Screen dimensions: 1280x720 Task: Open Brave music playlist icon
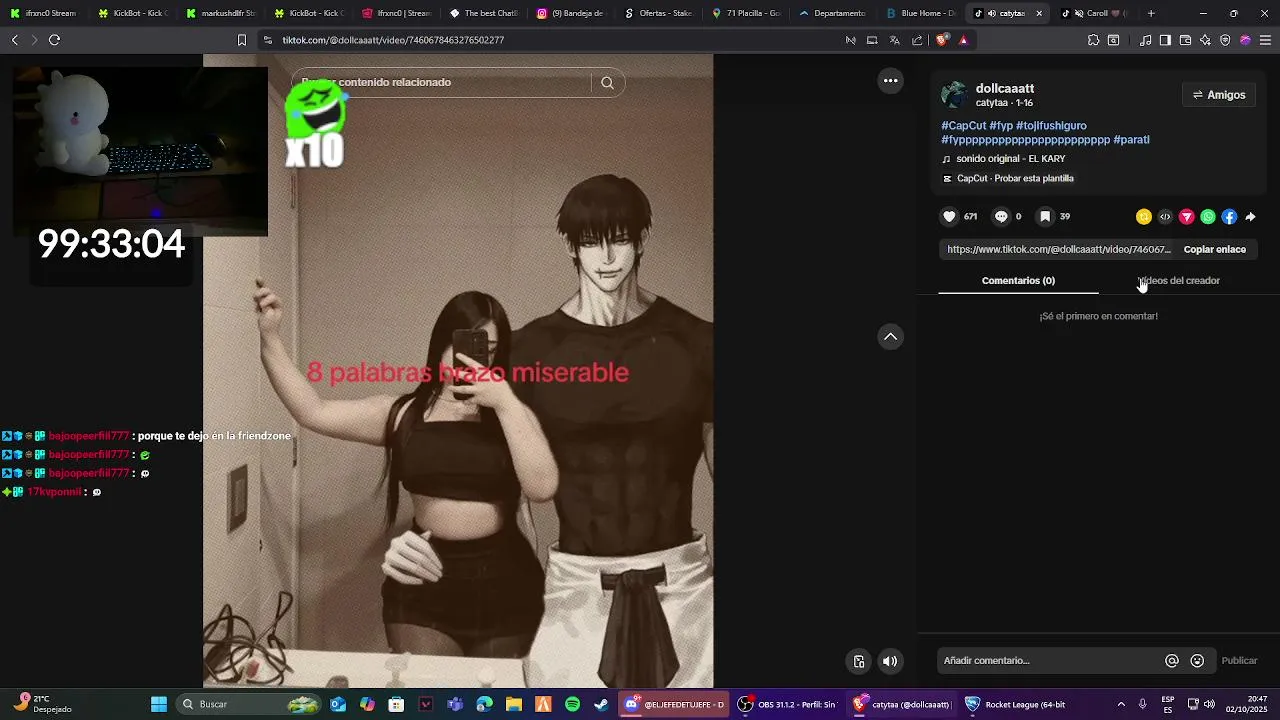point(1146,40)
